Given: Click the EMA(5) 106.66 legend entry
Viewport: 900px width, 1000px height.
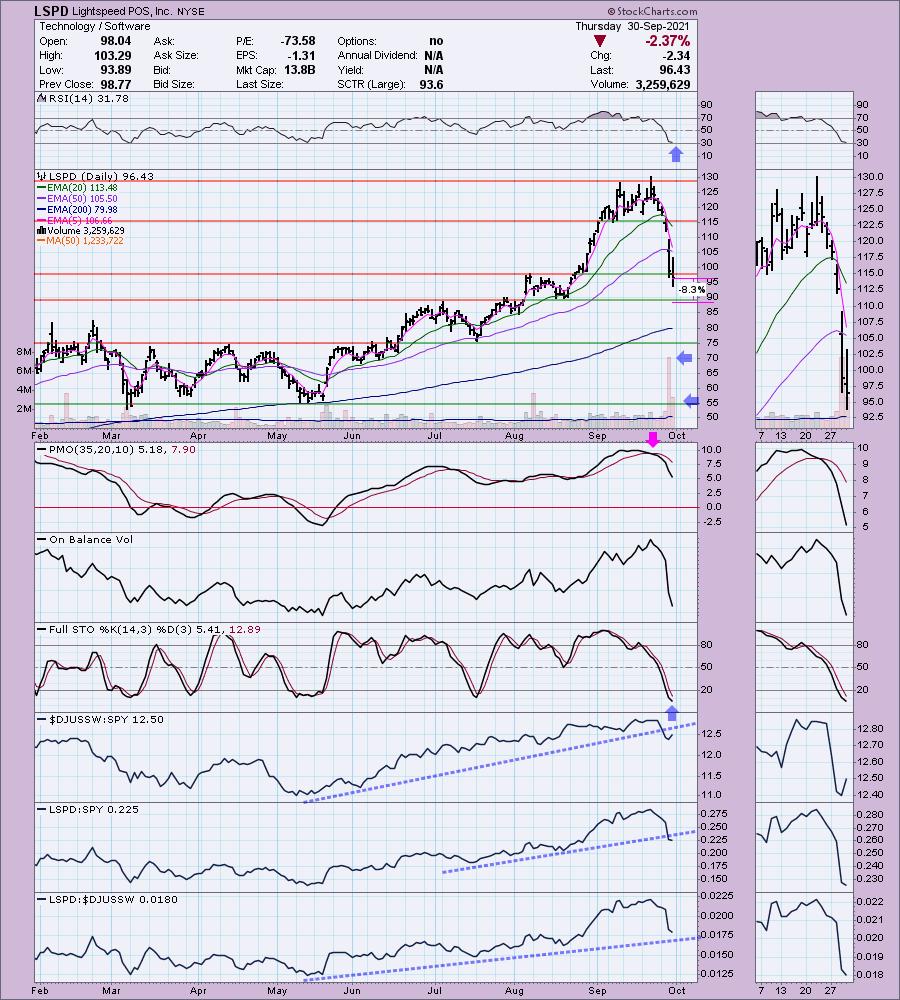Looking at the screenshot, I should 79,220.
